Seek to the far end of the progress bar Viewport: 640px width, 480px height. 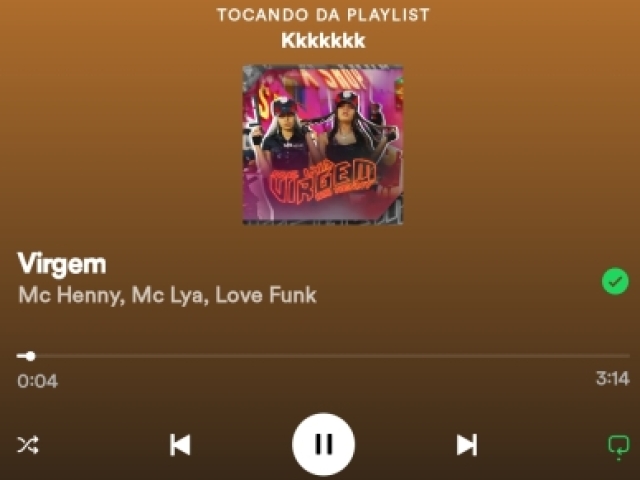click(629, 356)
